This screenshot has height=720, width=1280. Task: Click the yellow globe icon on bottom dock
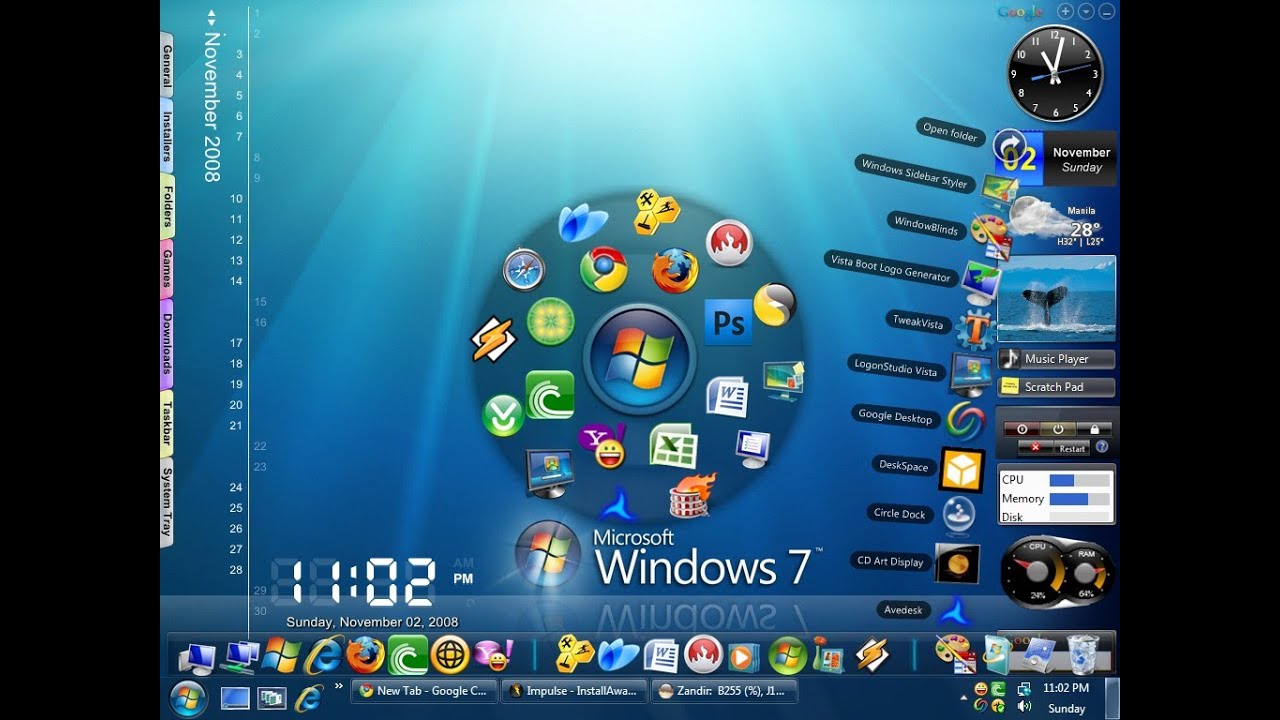click(x=451, y=655)
